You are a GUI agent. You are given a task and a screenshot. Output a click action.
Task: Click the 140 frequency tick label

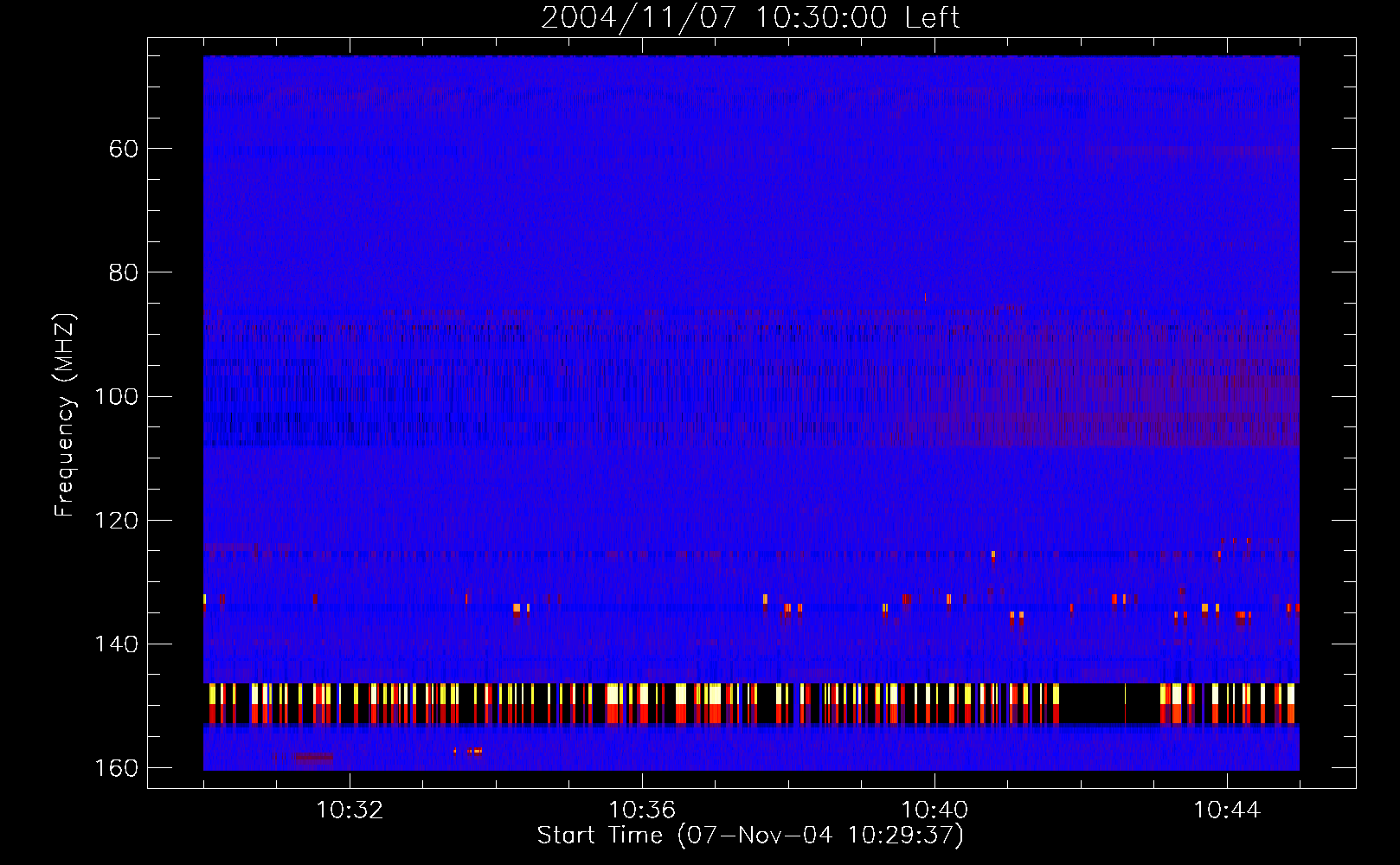[x=116, y=644]
